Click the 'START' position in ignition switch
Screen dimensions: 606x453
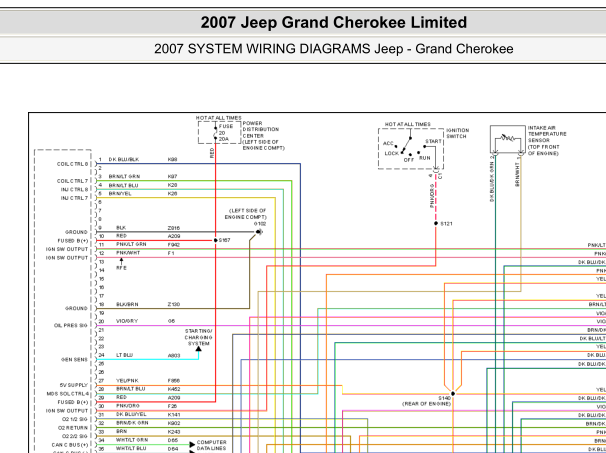pos(433,141)
